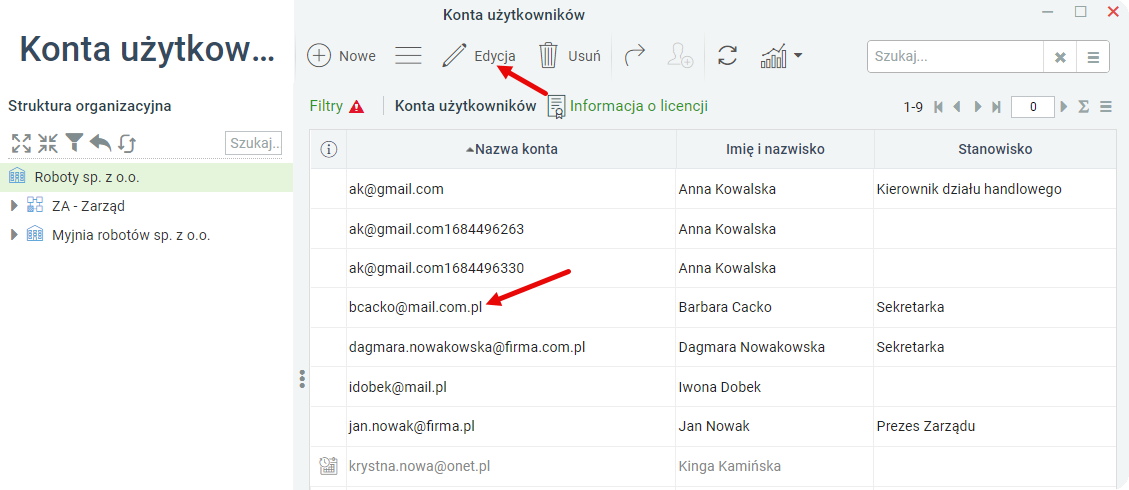The width and height of the screenshot is (1129, 490).
Task: Select bcacko@mail.com.pl account
Action: pos(415,307)
